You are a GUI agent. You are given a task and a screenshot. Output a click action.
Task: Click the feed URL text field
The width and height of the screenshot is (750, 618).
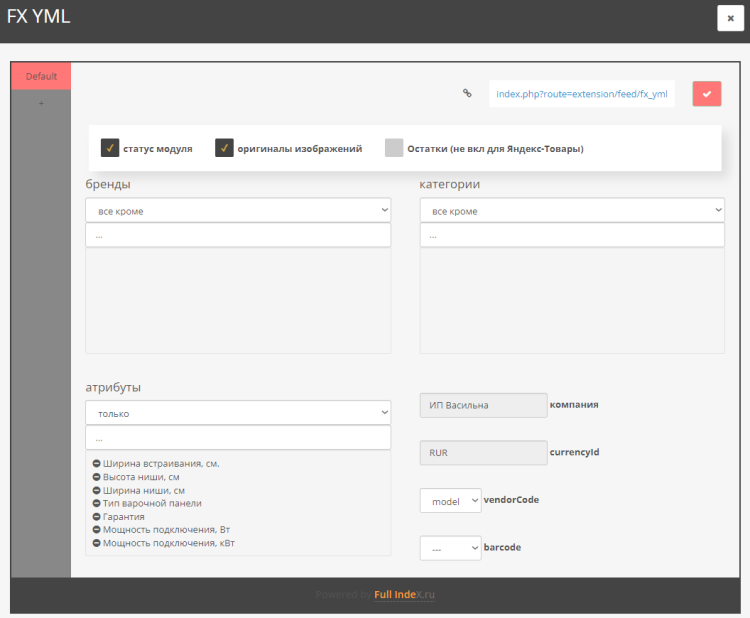(x=581, y=94)
